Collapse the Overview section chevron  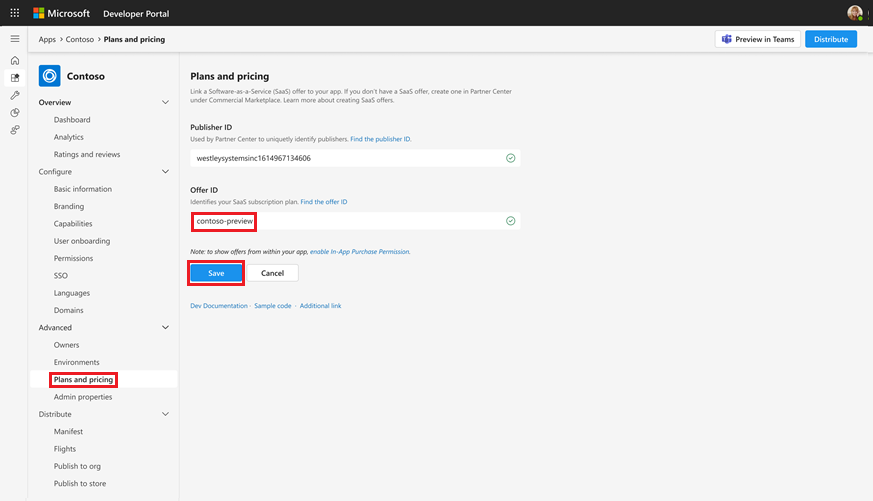click(x=165, y=102)
